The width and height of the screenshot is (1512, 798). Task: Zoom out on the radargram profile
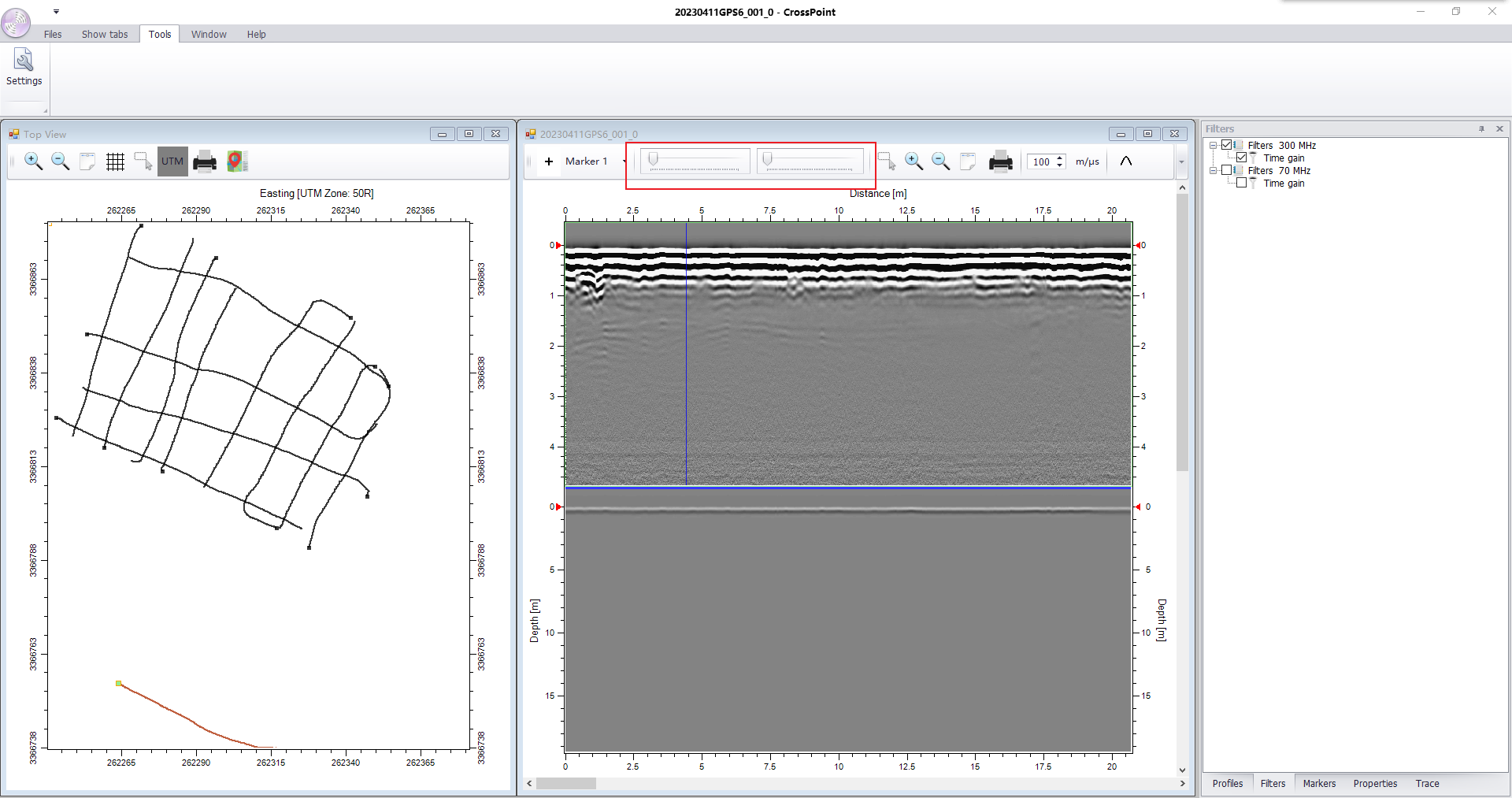940,161
